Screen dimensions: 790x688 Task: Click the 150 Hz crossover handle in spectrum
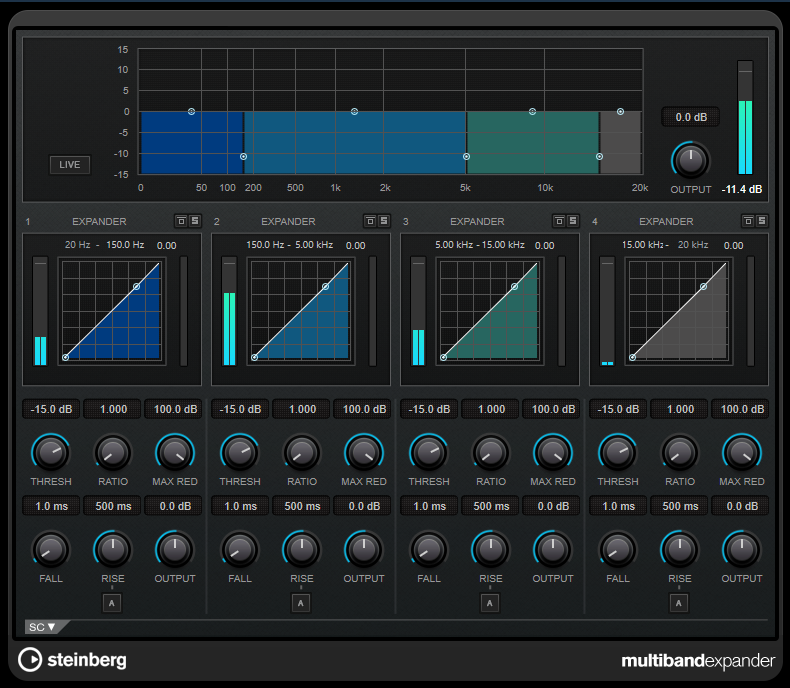[243, 157]
